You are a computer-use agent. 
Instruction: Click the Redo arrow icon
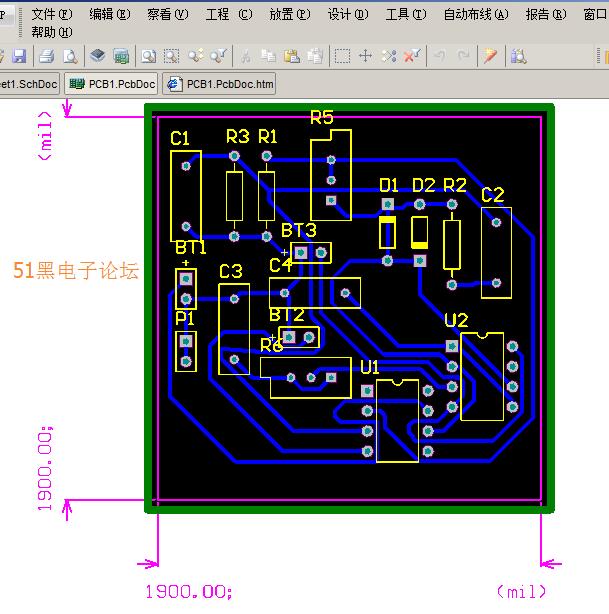pos(464,56)
